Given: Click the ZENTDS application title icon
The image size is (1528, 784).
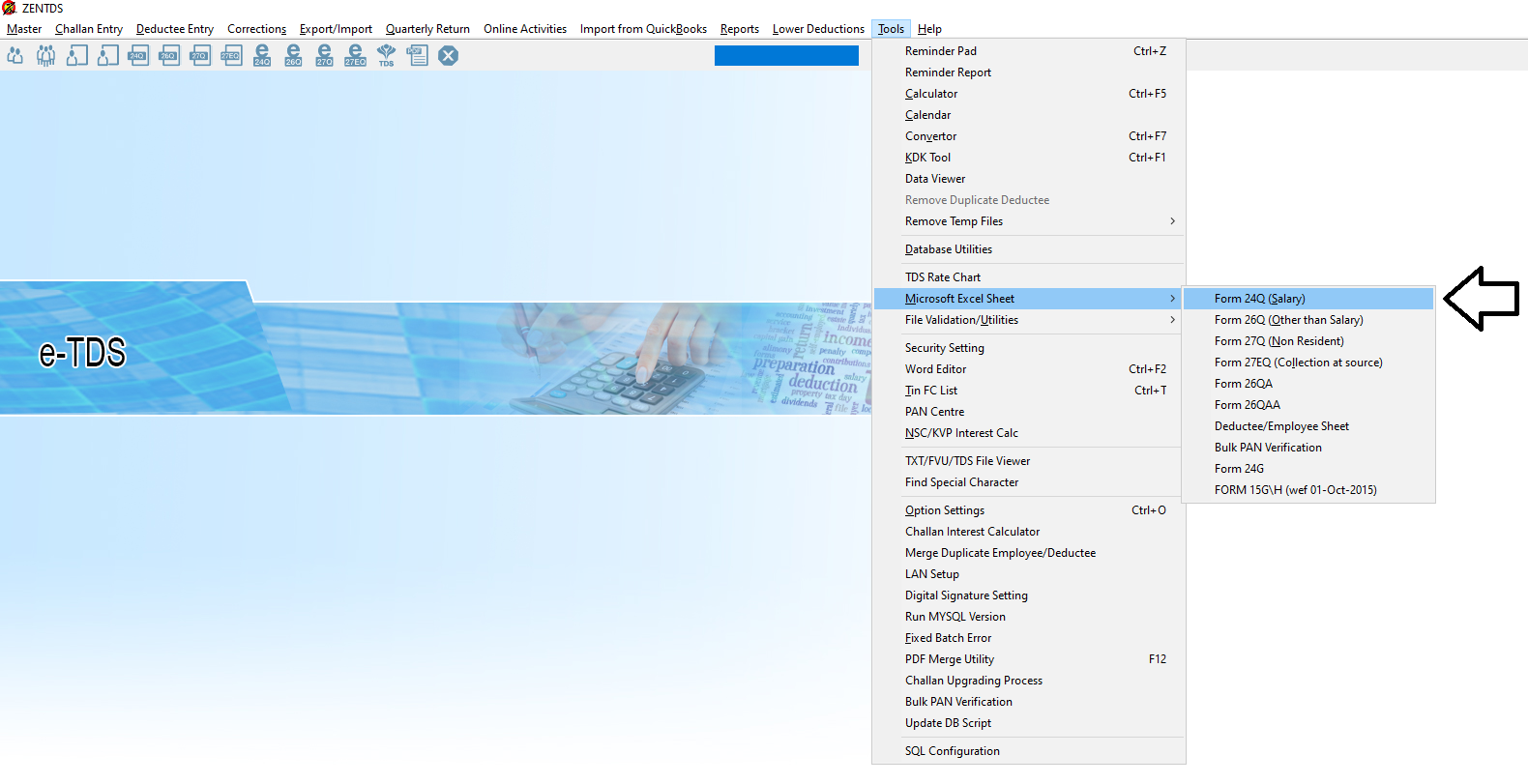Looking at the screenshot, I should 9,8.
